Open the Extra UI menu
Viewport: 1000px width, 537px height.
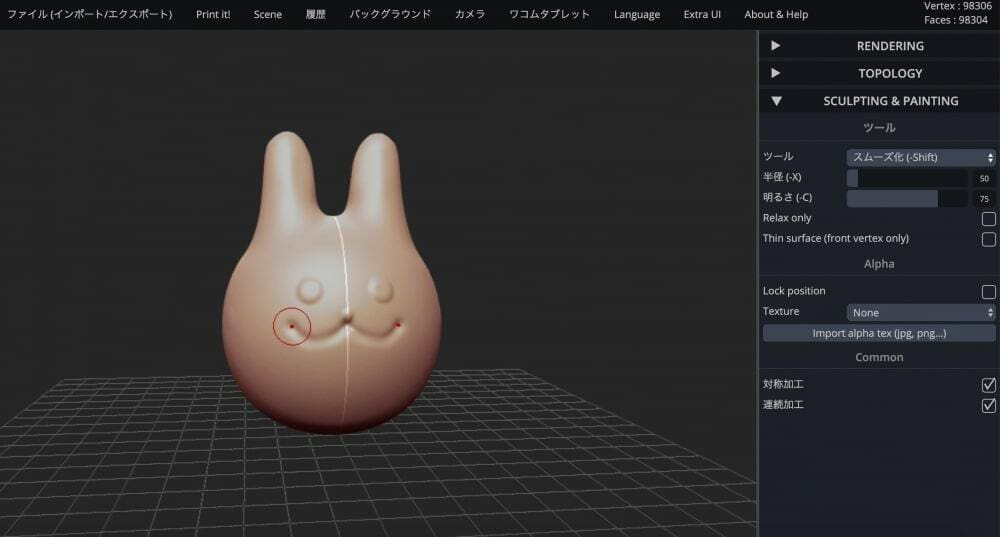(x=702, y=14)
